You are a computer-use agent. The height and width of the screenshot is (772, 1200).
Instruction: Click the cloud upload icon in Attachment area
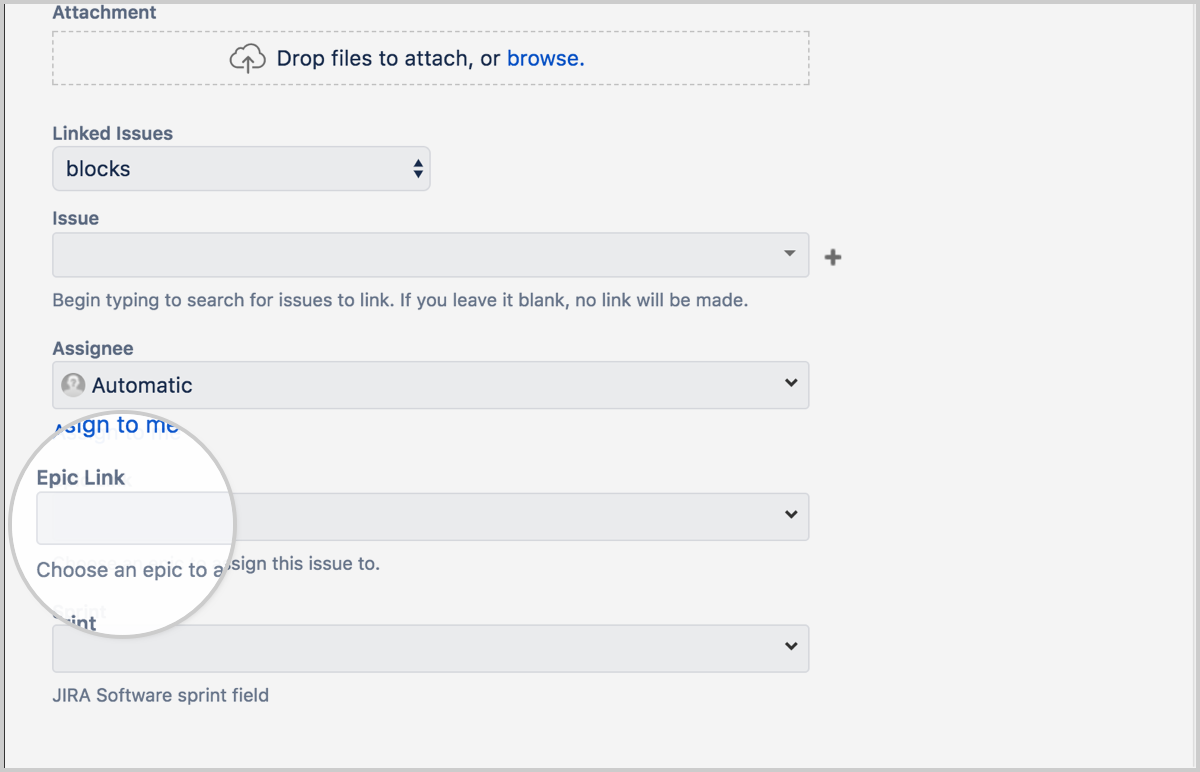click(x=247, y=58)
